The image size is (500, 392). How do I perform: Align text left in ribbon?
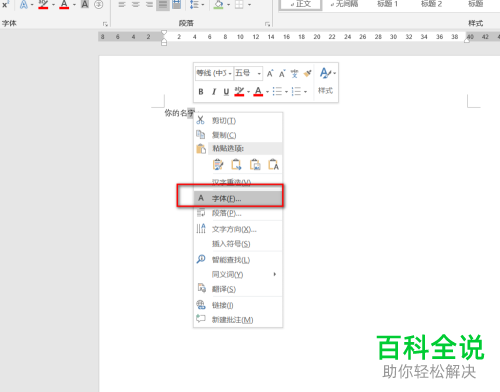(122, 5)
